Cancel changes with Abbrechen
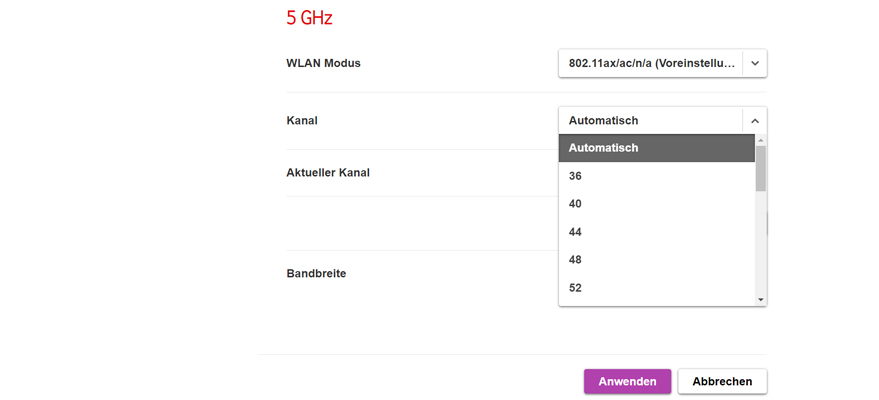879x400 pixels. [x=722, y=381]
